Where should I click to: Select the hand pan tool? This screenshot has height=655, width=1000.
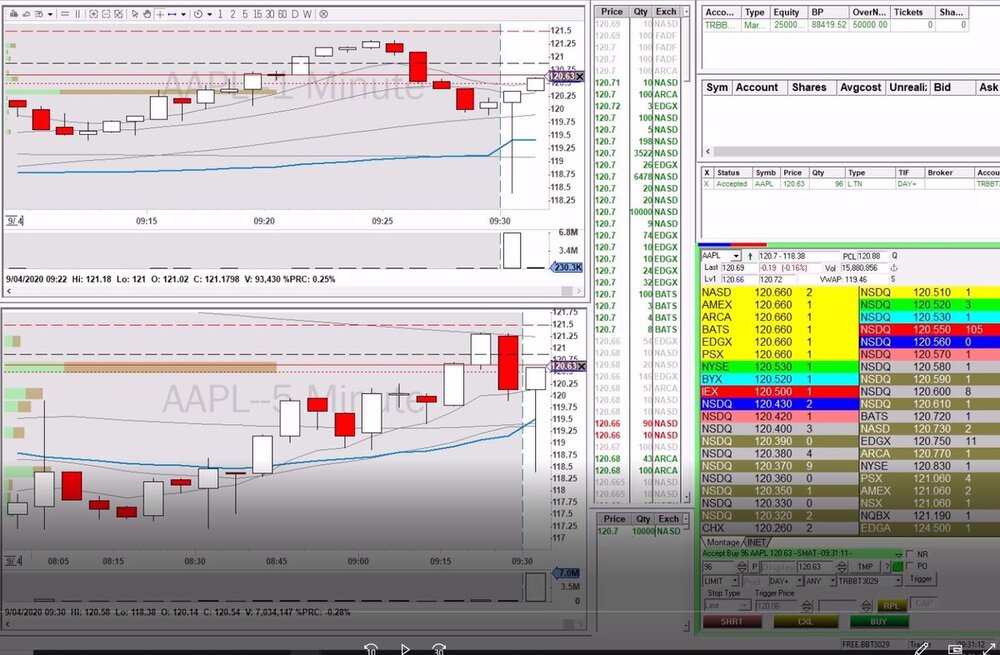click(x=148, y=14)
